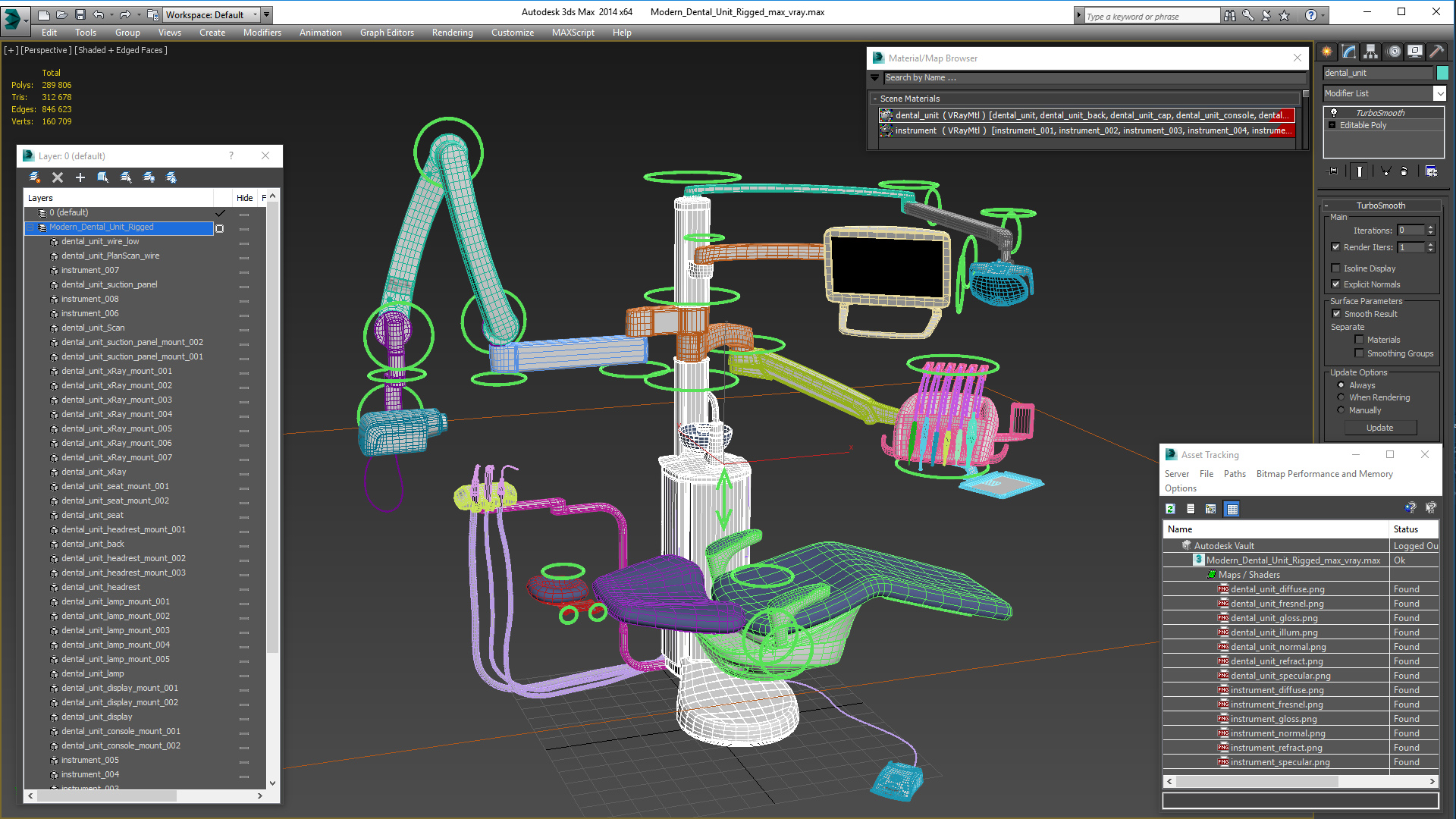Click the Project Folder icon in quick toolbar
The height and width of the screenshot is (819, 1456).
[x=153, y=14]
